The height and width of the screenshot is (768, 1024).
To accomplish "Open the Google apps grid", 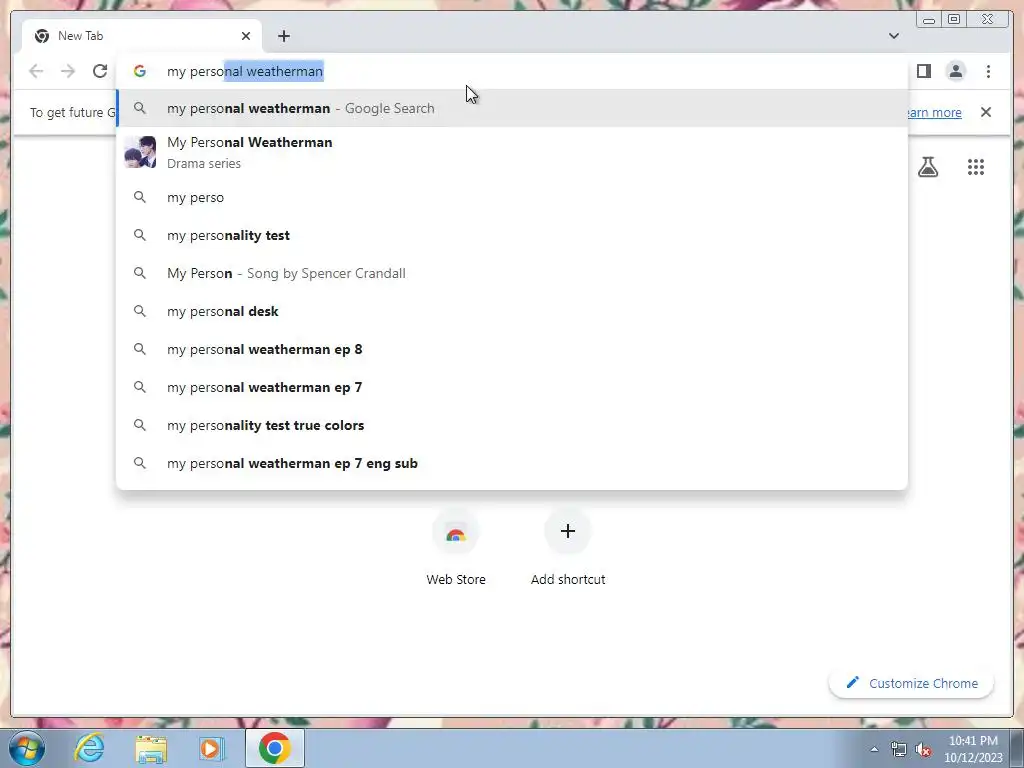I will (x=975, y=167).
